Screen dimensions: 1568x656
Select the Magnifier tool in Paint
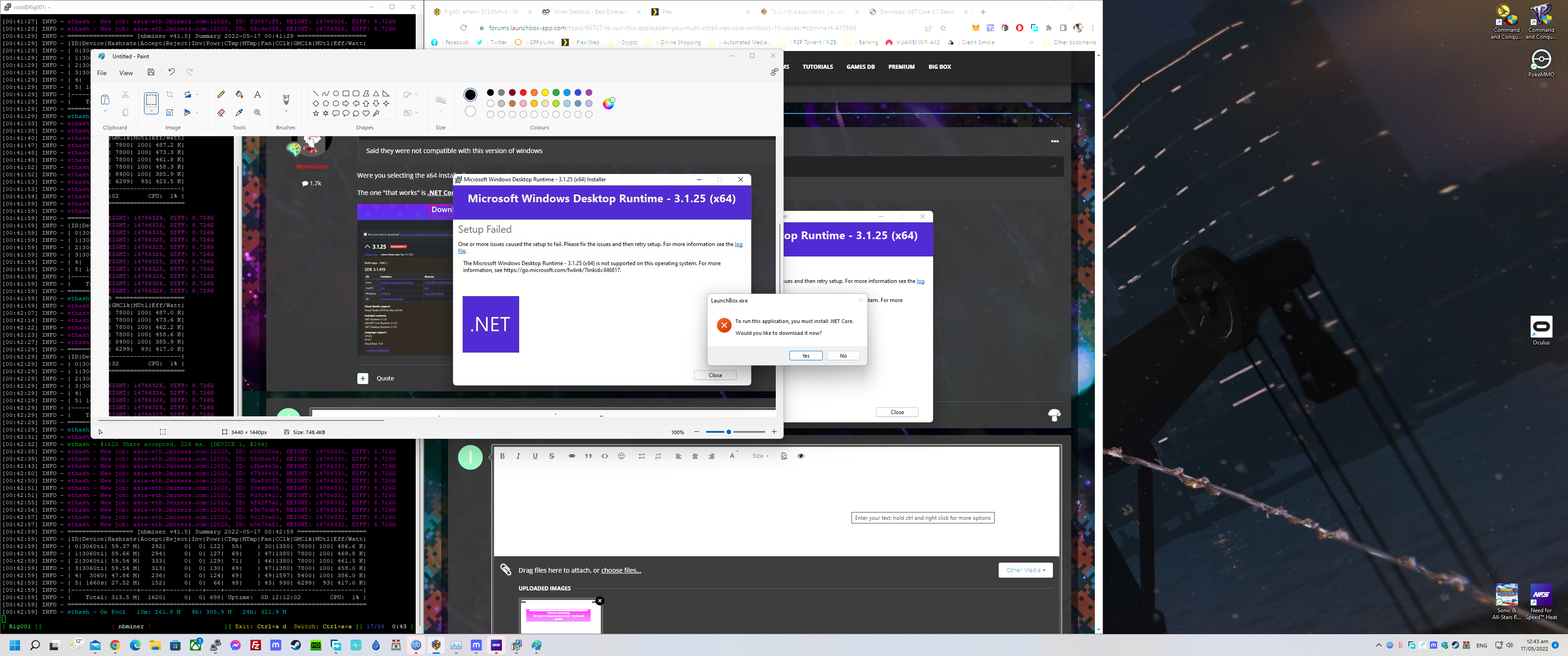point(258,113)
